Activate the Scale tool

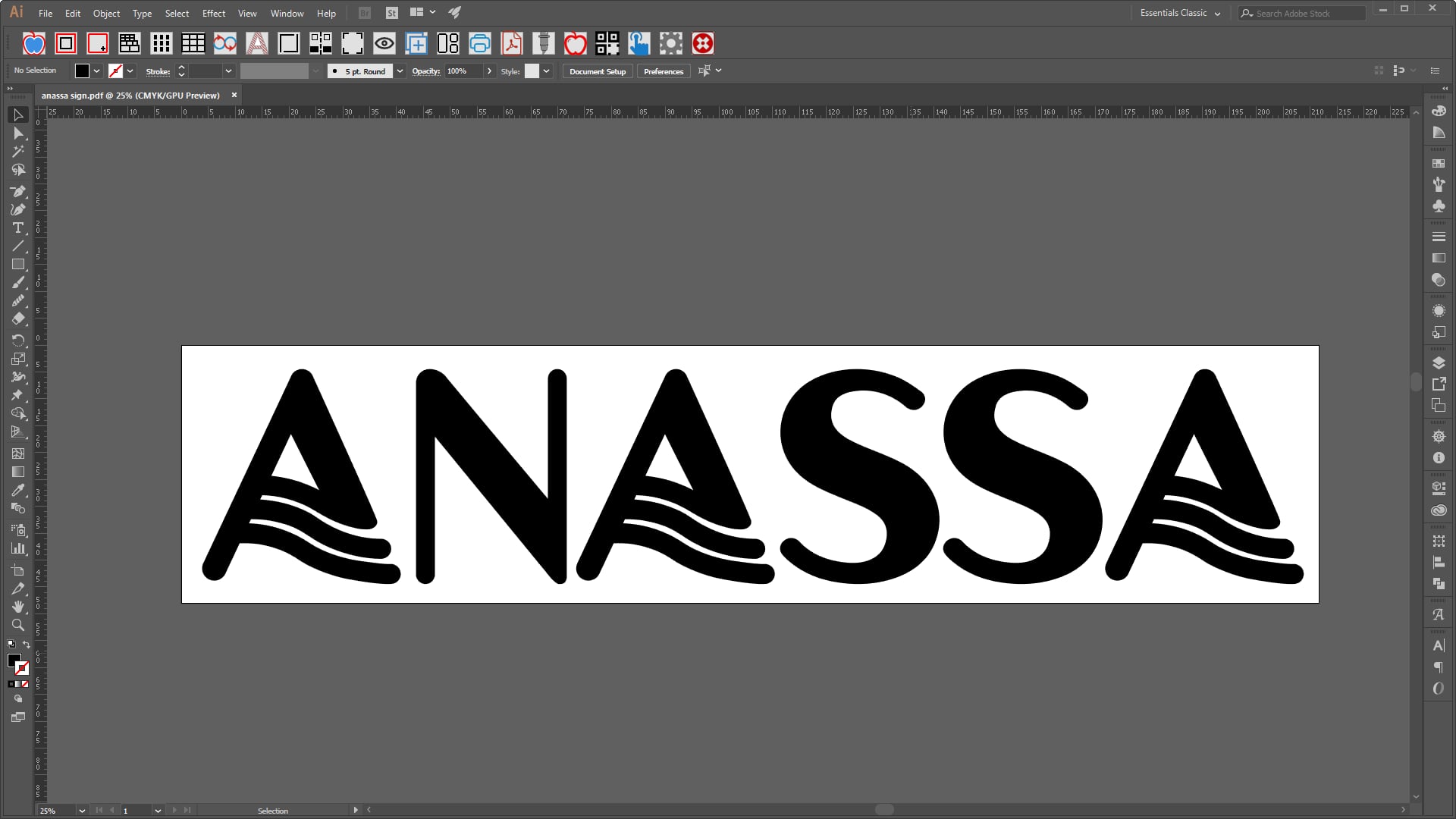[18, 359]
